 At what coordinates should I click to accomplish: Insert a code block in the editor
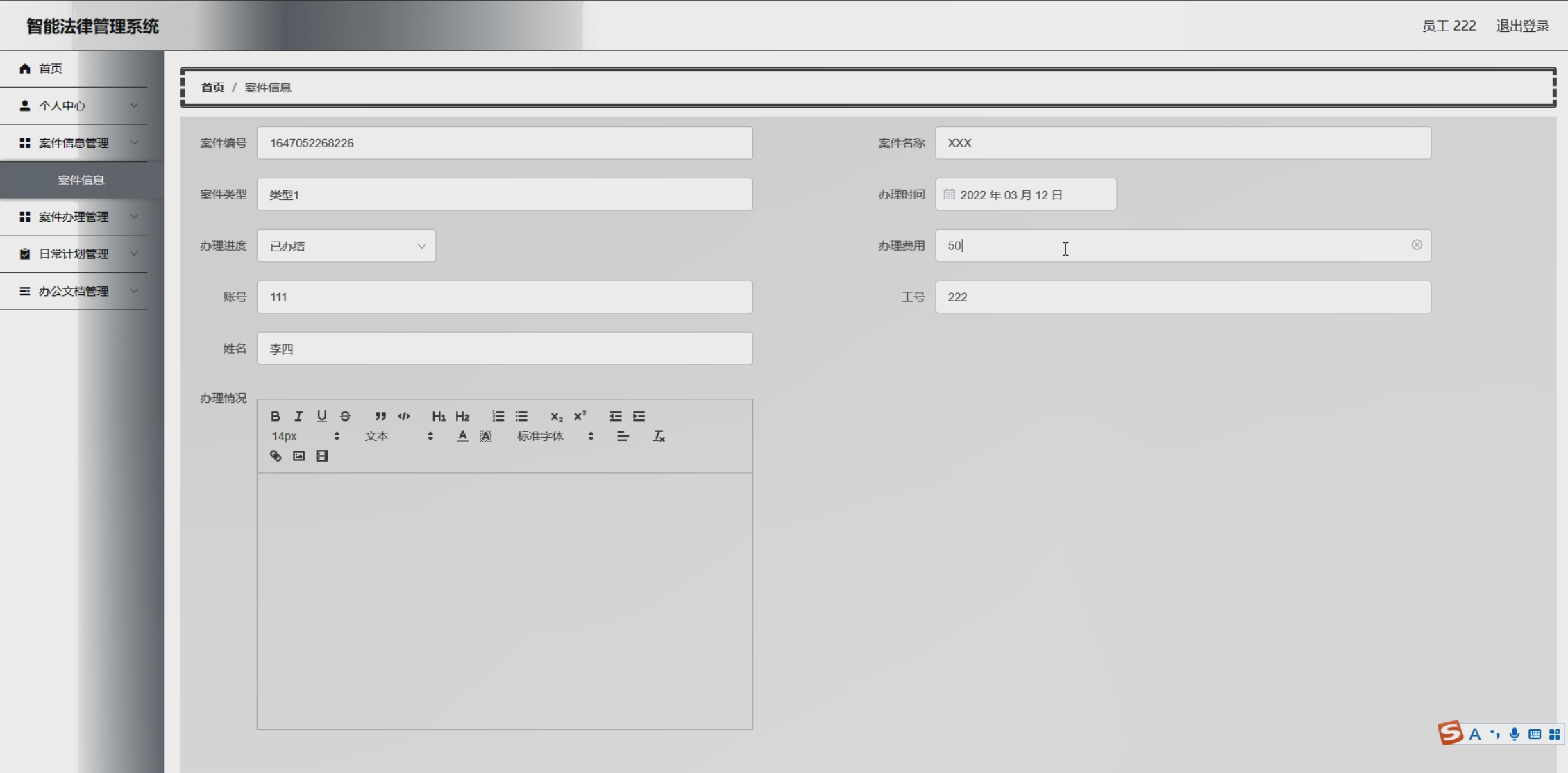point(404,416)
